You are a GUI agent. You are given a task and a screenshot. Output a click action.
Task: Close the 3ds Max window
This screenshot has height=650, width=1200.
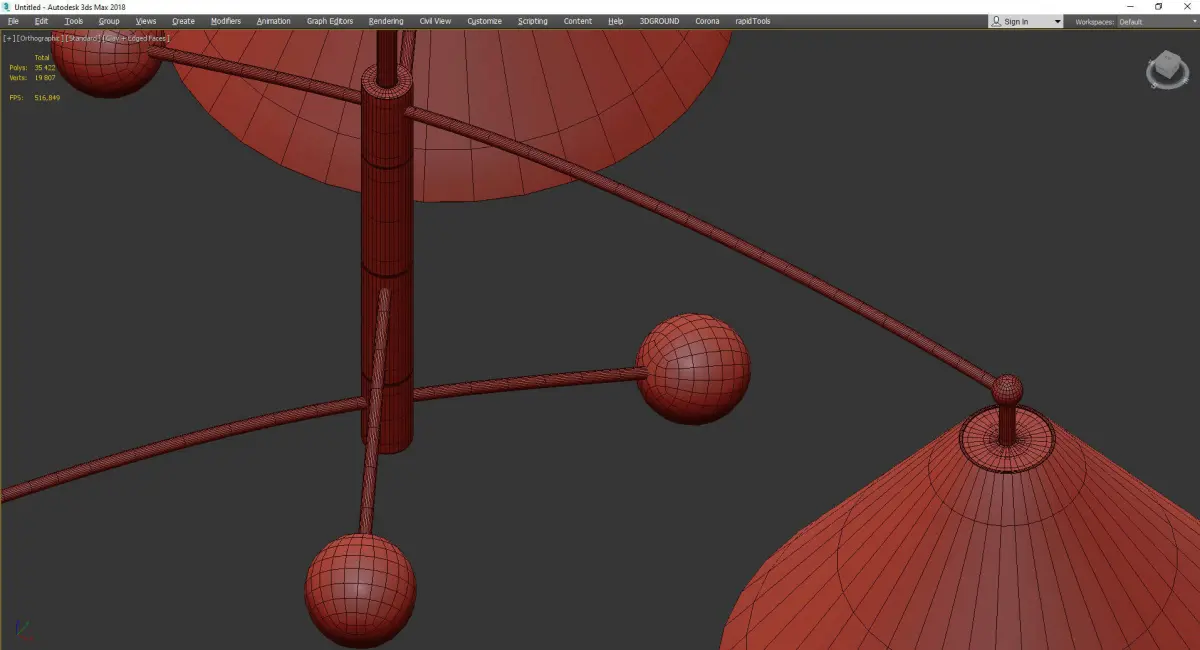click(1186, 6)
